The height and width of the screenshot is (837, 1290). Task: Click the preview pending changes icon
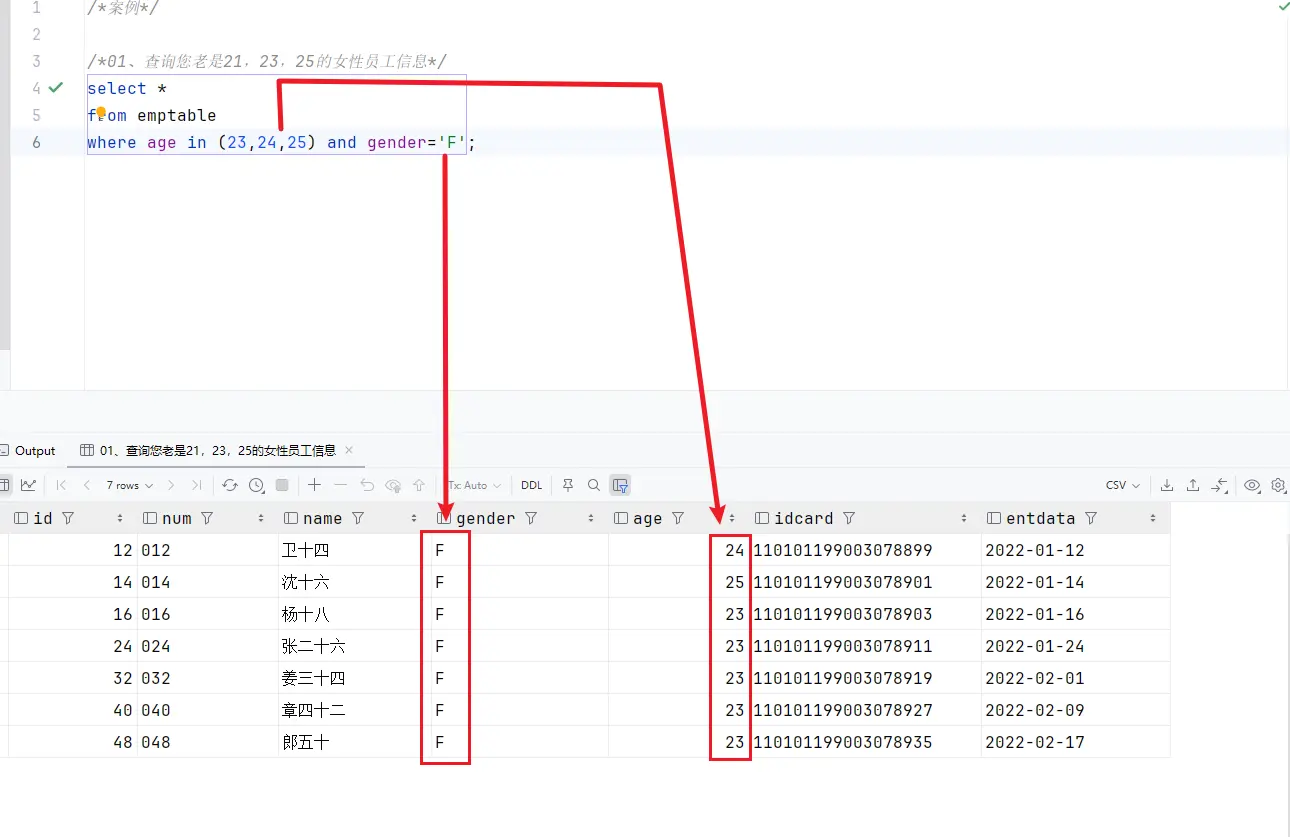tap(393, 485)
